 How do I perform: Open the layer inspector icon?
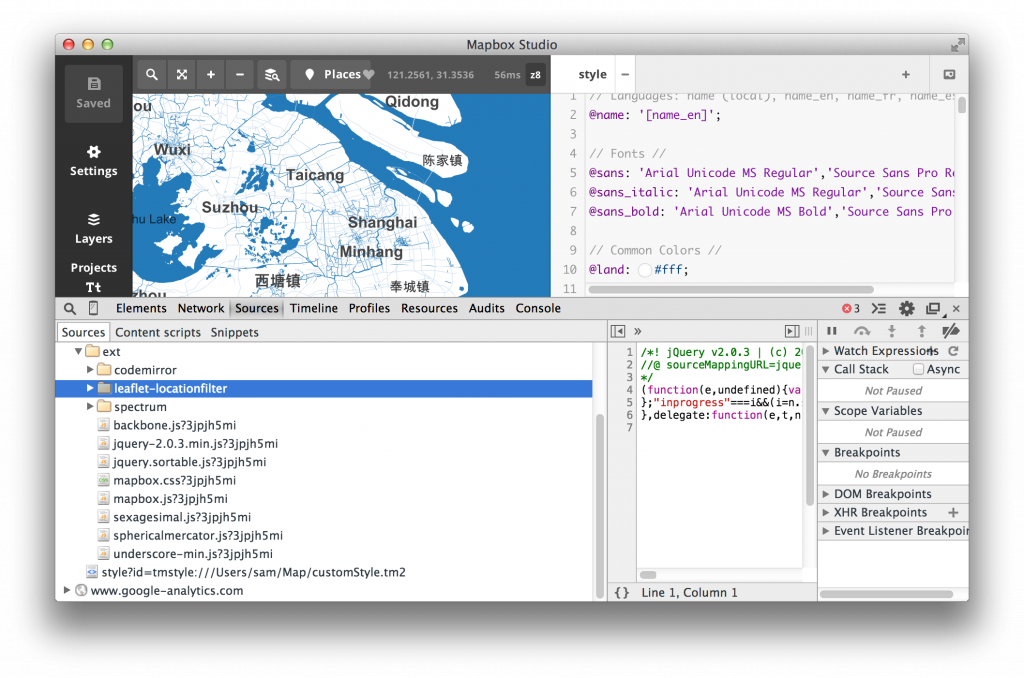pos(272,74)
